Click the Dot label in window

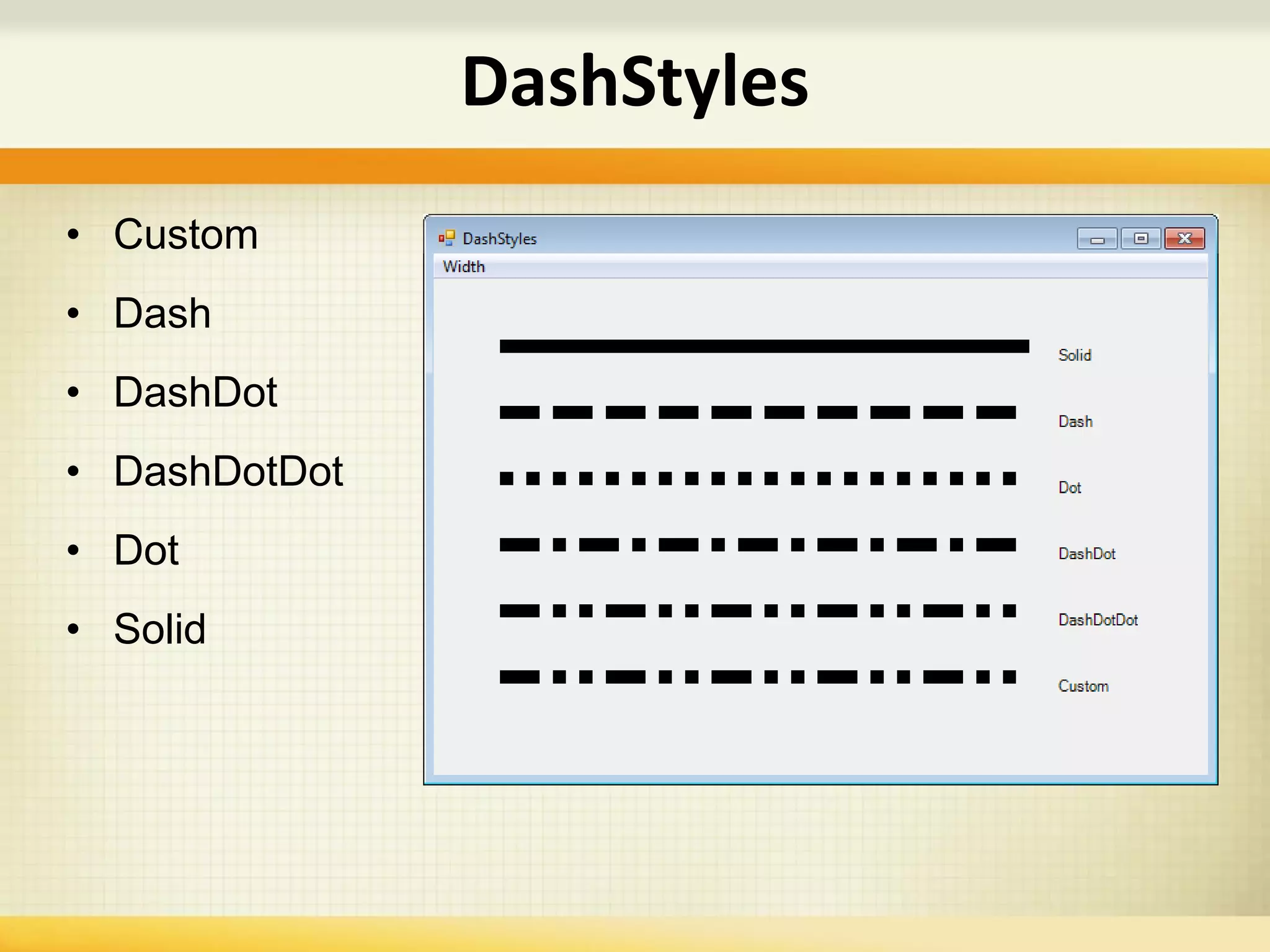[x=1069, y=488]
